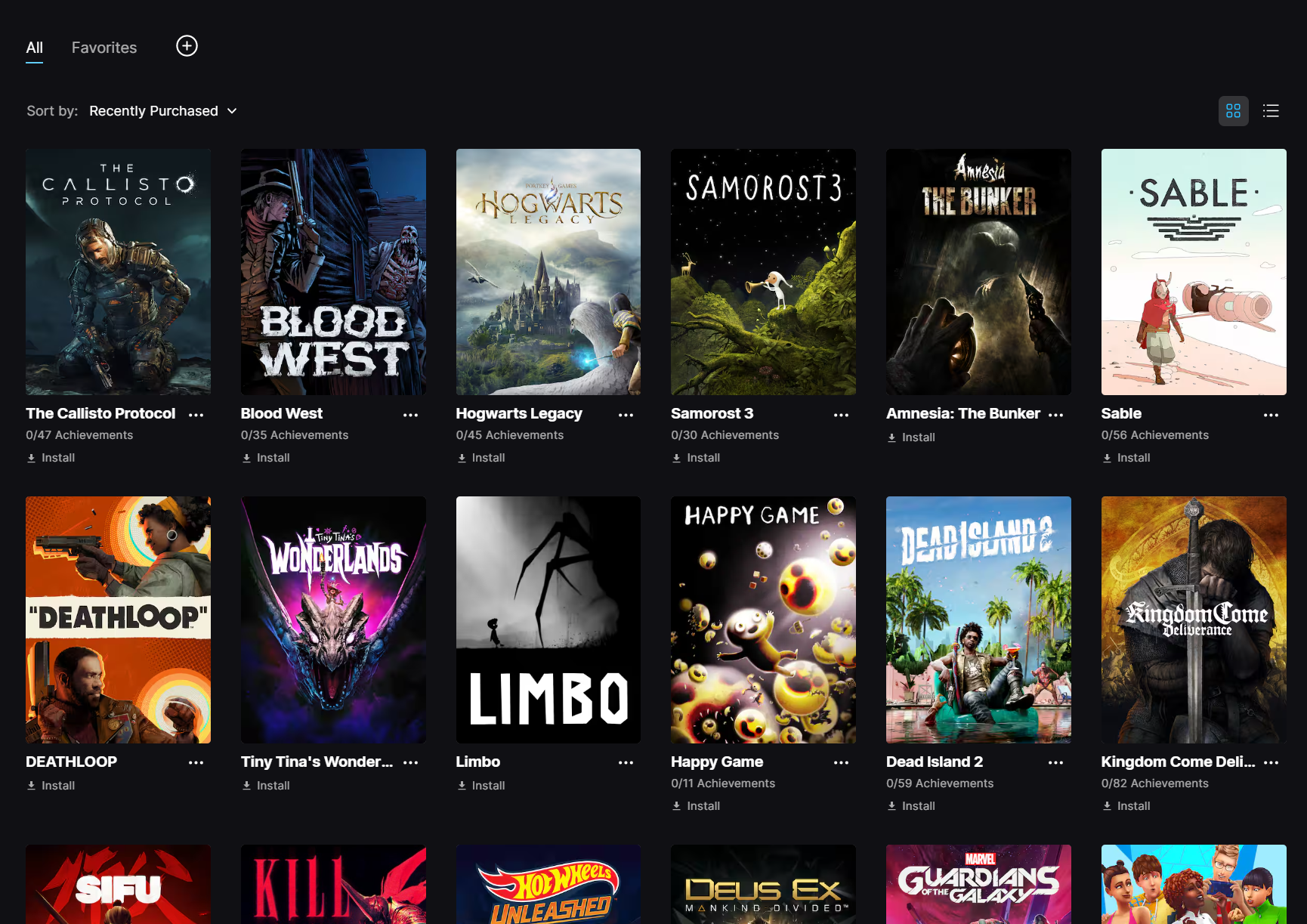Open more options for Kingdom Come Deliverance
Viewport: 1307px width, 924px height.
(1271, 762)
